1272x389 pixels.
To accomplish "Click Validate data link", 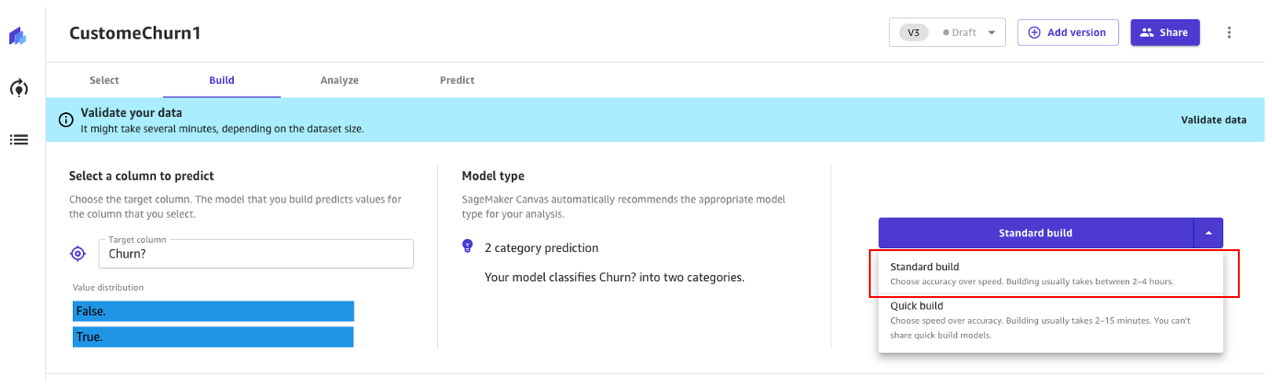I will tap(1213, 120).
